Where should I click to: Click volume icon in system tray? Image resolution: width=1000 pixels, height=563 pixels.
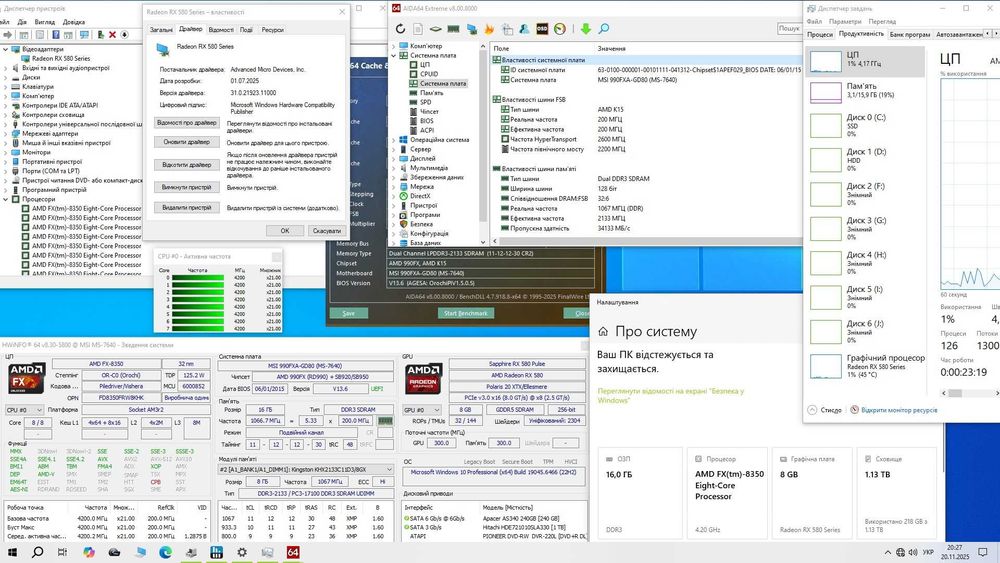(x=913, y=552)
